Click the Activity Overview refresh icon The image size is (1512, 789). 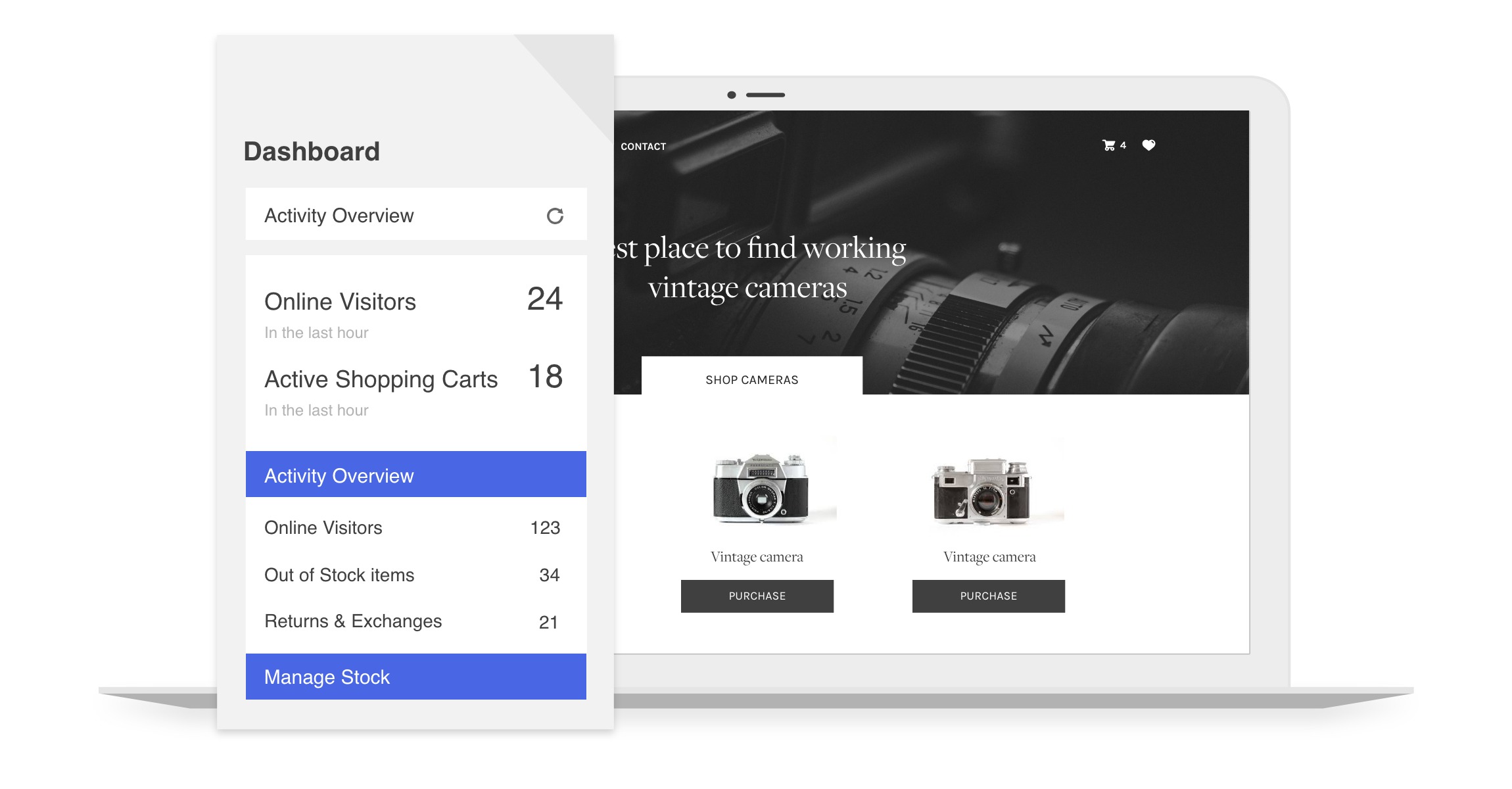tap(555, 214)
